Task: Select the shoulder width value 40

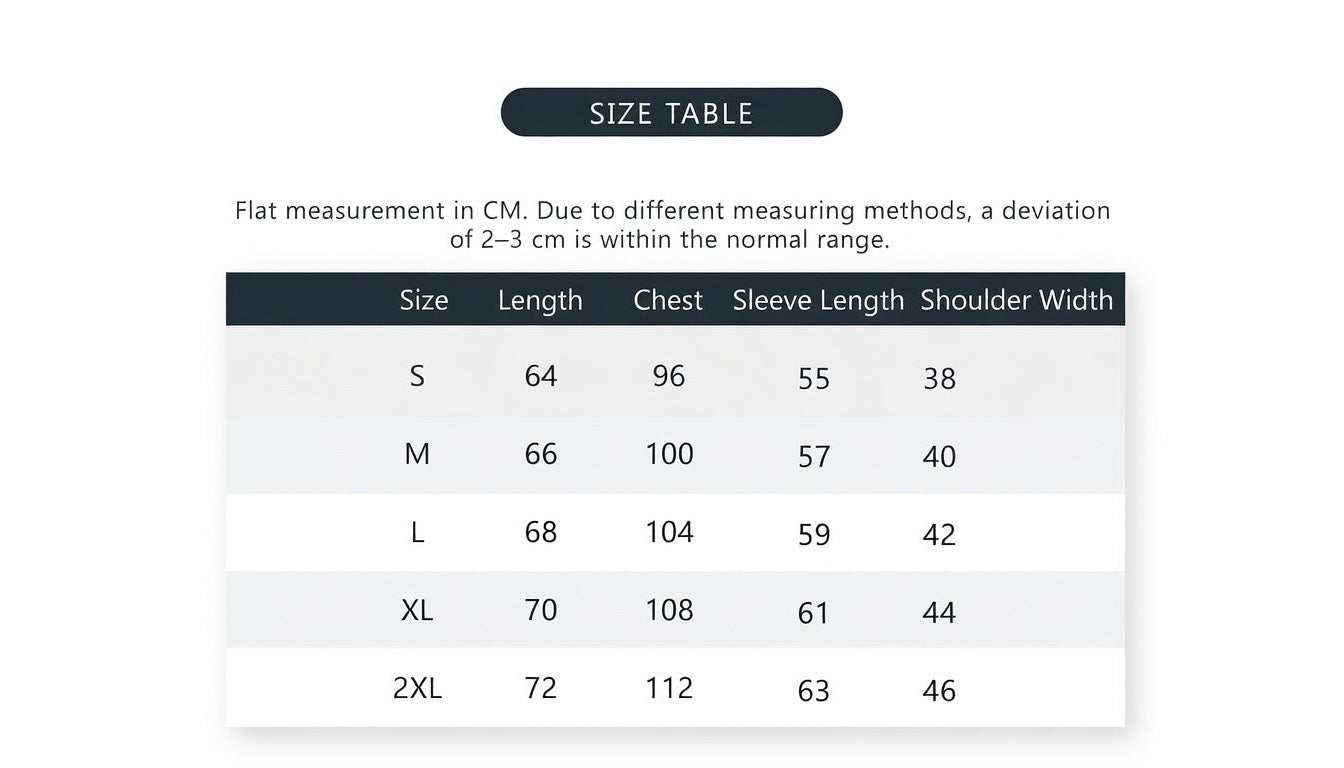Action: coord(939,456)
